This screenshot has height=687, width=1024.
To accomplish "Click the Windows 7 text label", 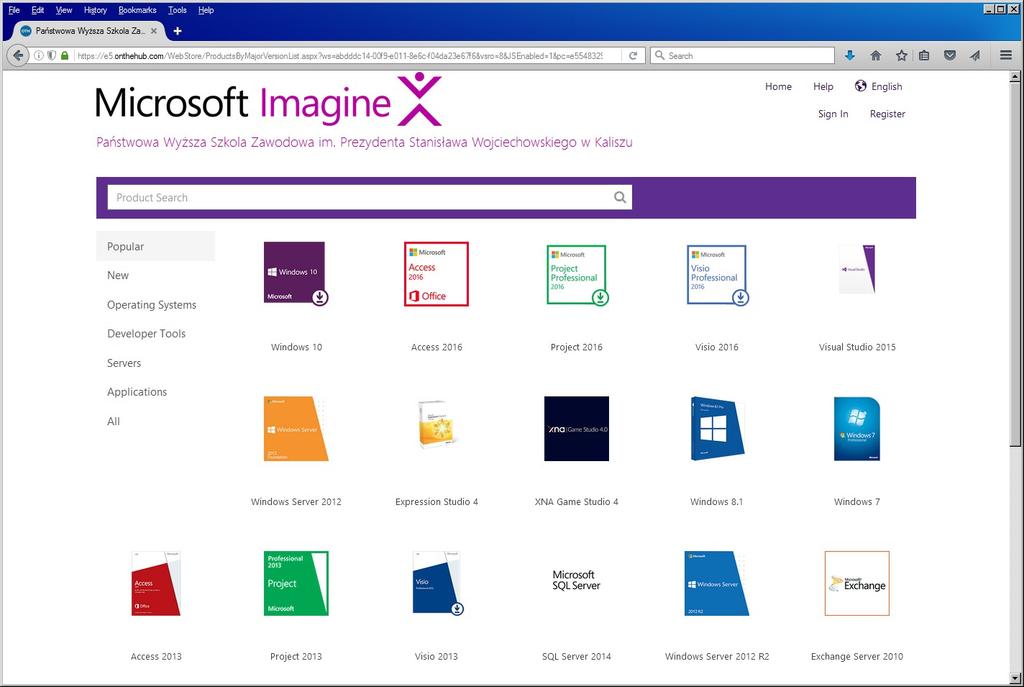I will click(857, 502).
